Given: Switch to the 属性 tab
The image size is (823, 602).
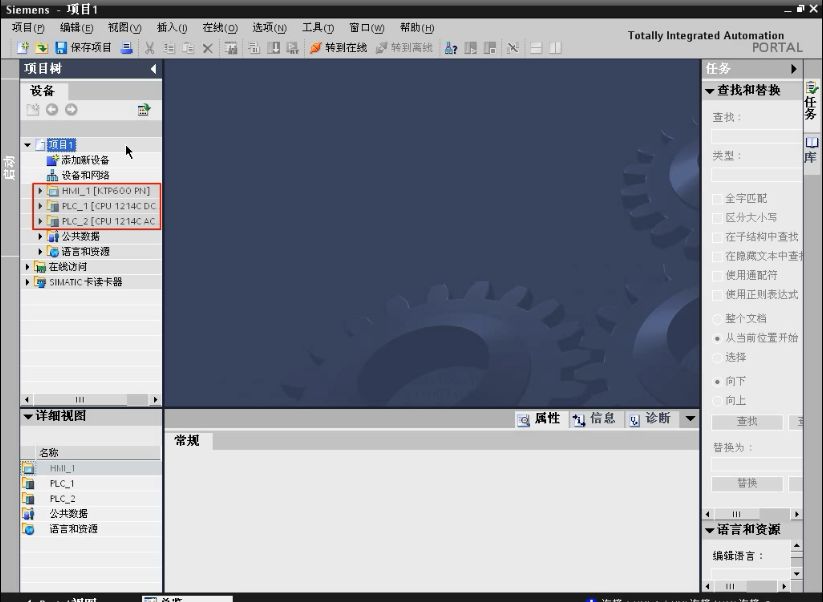Looking at the screenshot, I should (x=539, y=418).
